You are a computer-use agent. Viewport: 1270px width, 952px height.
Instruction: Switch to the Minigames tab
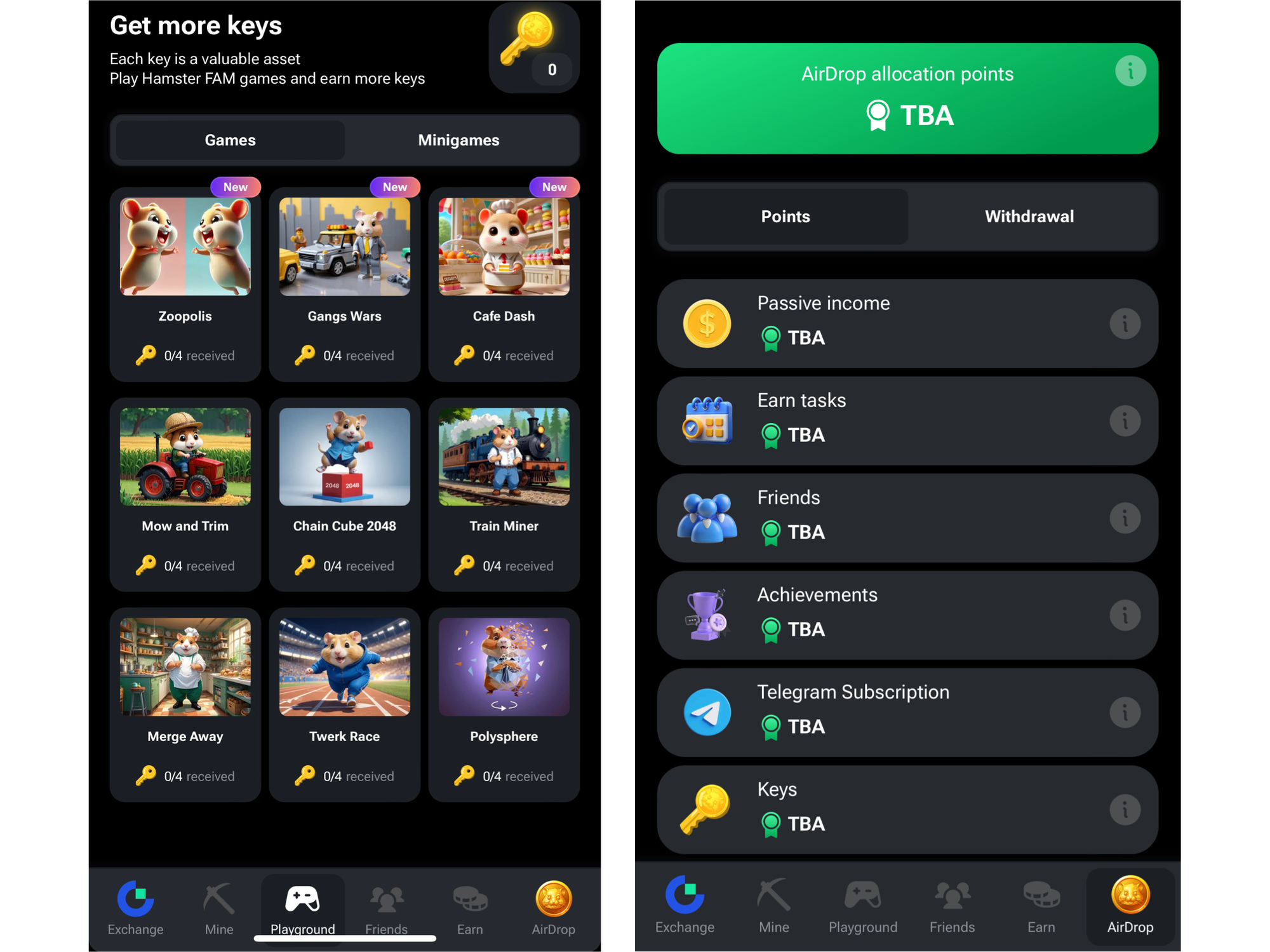(458, 140)
